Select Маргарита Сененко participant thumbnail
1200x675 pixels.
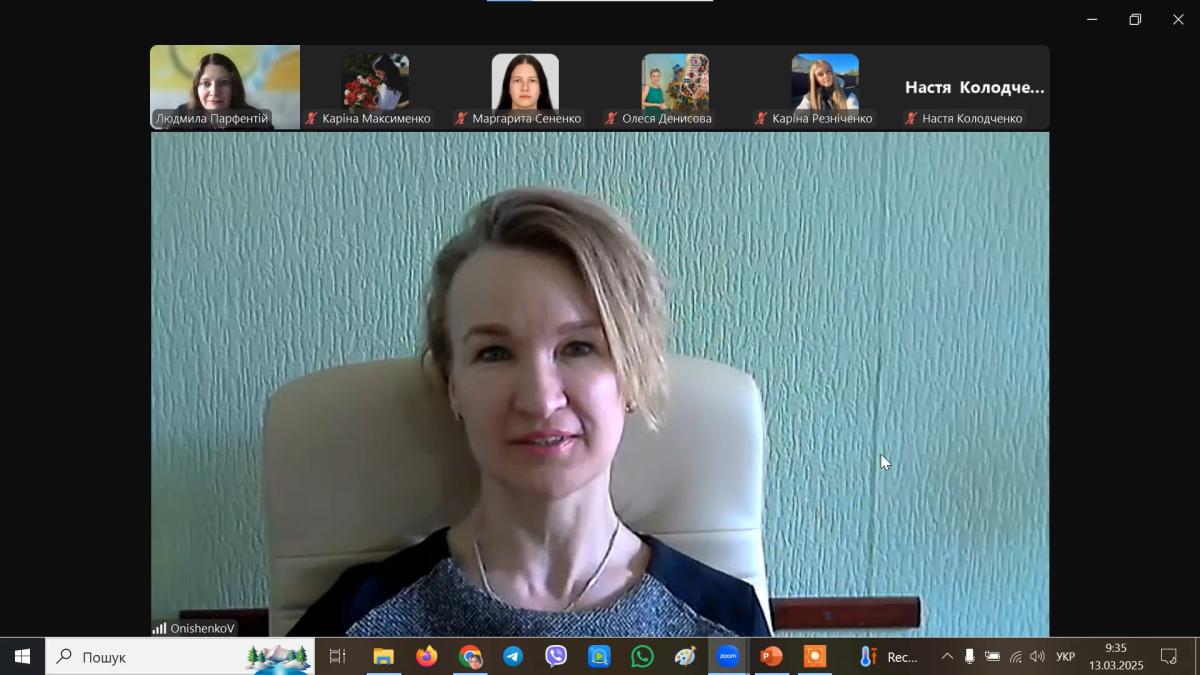525,87
